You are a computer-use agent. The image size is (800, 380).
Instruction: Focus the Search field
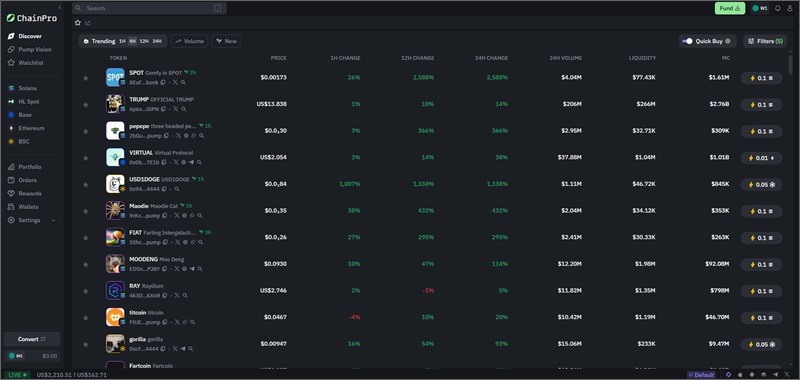pyautogui.click(x=149, y=8)
